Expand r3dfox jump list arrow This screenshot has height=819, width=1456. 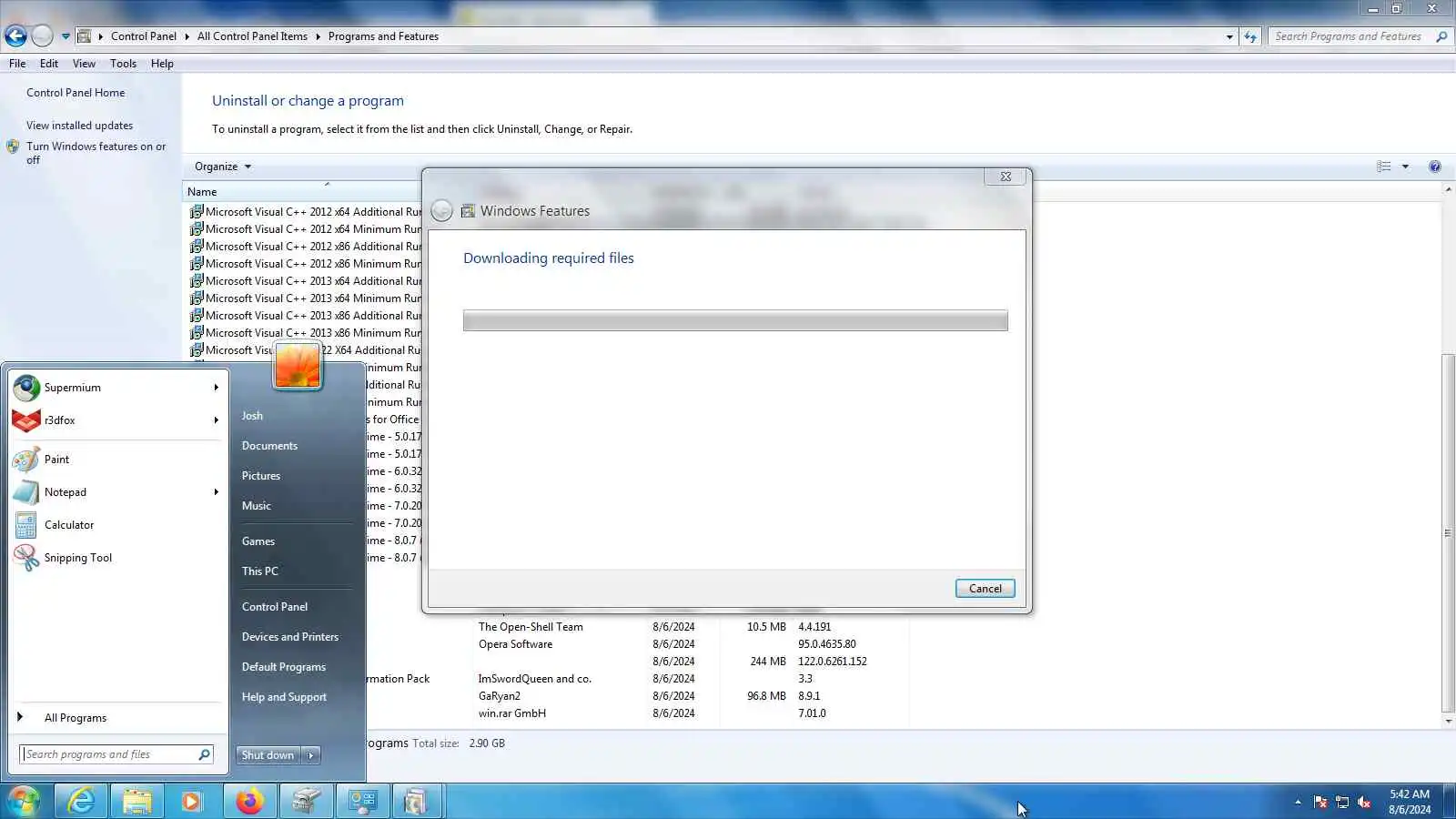coord(217,420)
